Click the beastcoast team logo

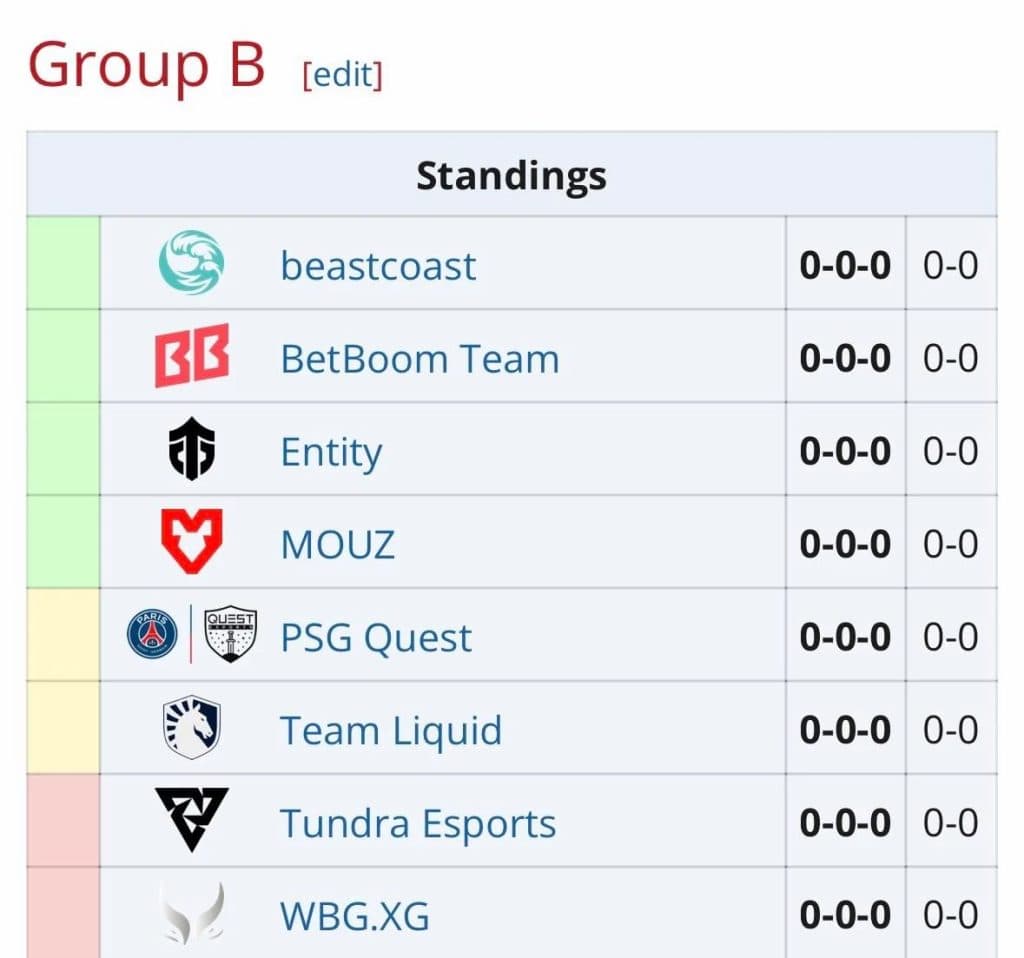190,265
